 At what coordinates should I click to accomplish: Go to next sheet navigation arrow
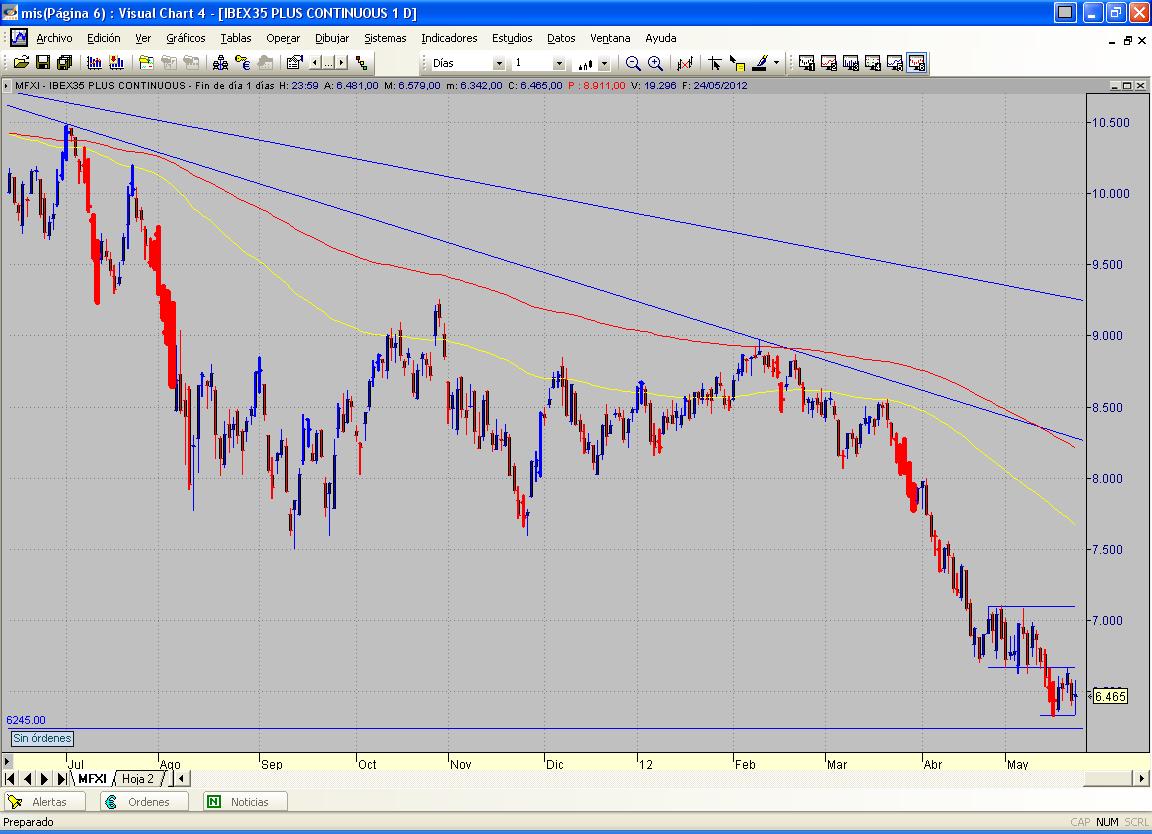coord(44,778)
